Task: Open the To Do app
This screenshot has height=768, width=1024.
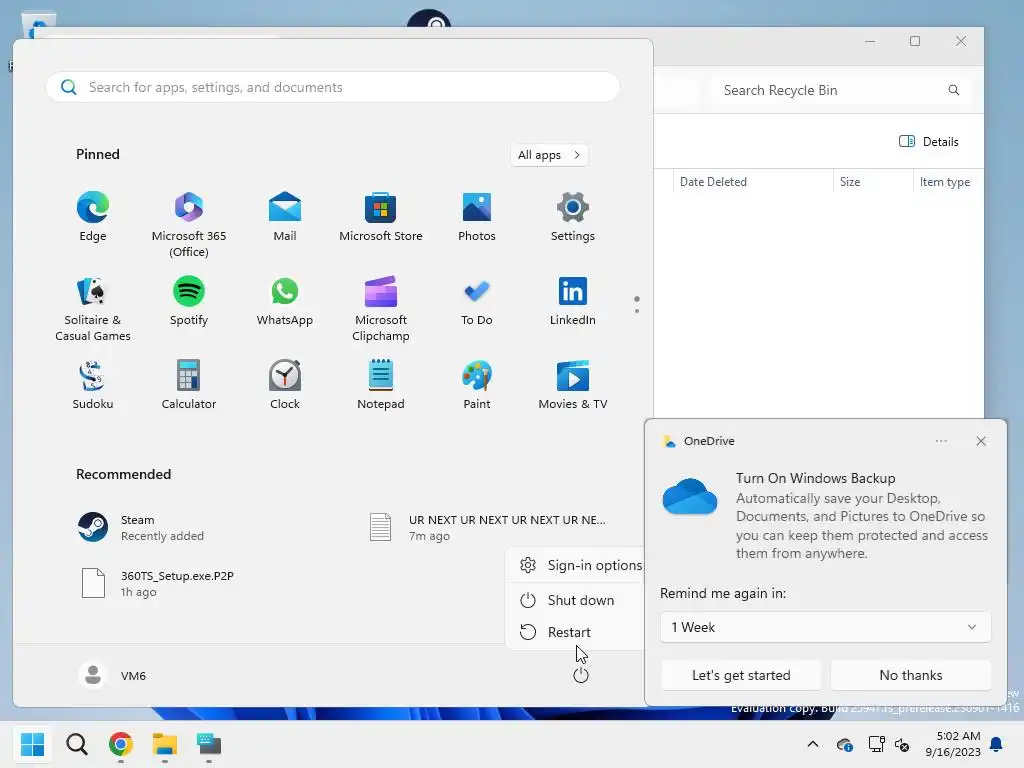Action: (477, 301)
